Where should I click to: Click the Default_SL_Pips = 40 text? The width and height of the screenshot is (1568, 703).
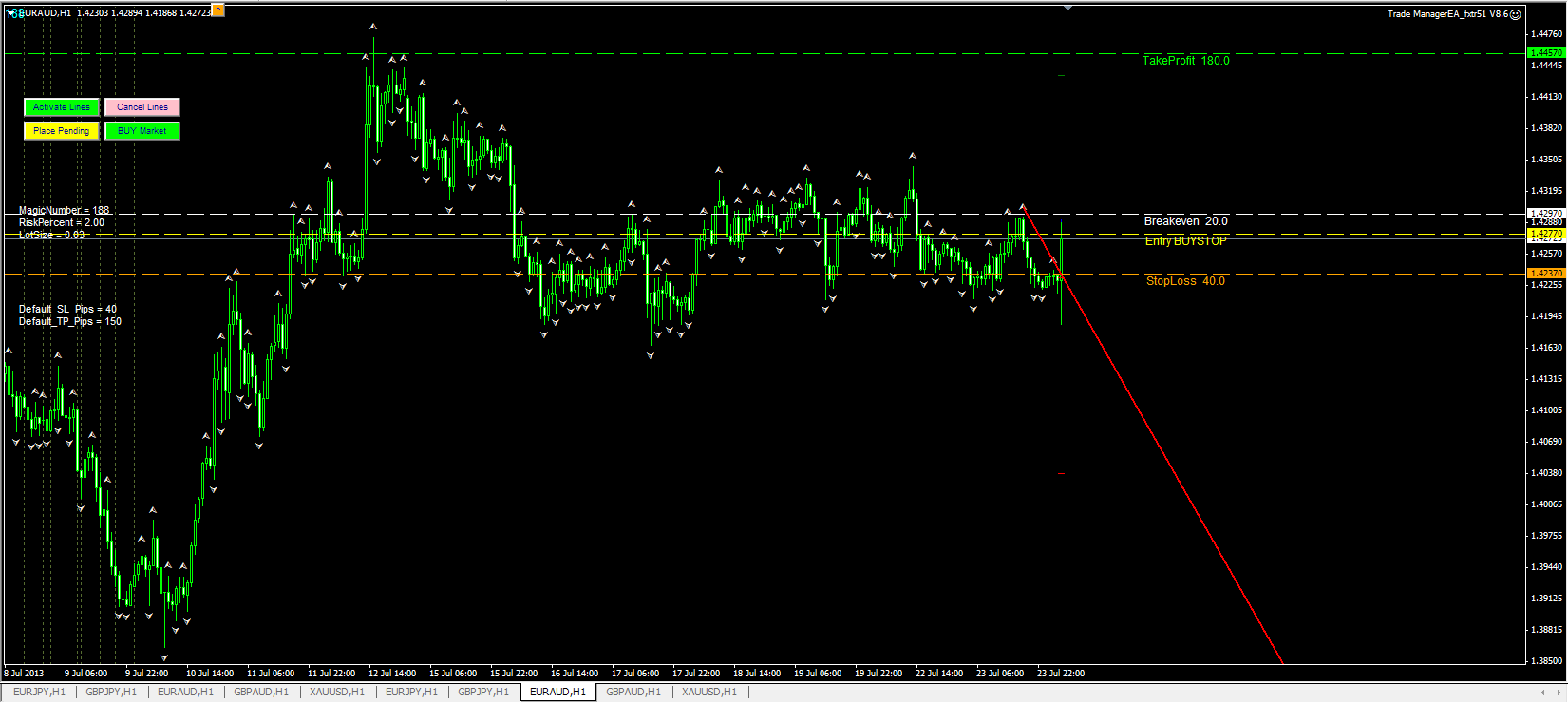pos(67,310)
